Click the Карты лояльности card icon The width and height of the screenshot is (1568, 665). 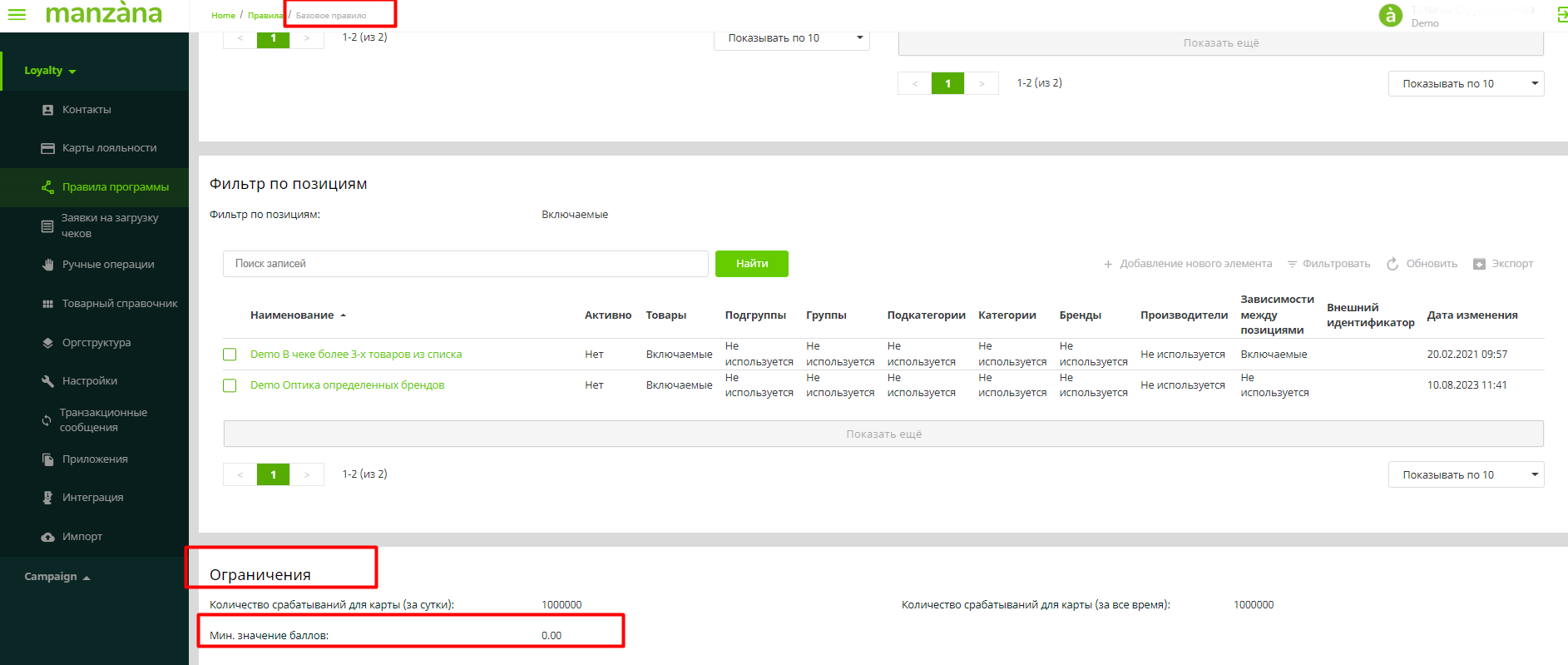tap(47, 148)
